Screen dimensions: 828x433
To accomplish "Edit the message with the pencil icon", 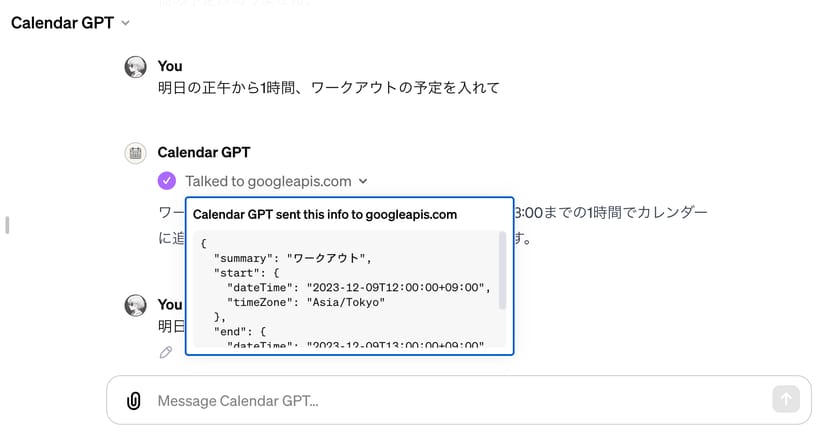I will click(x=166, y=352).
